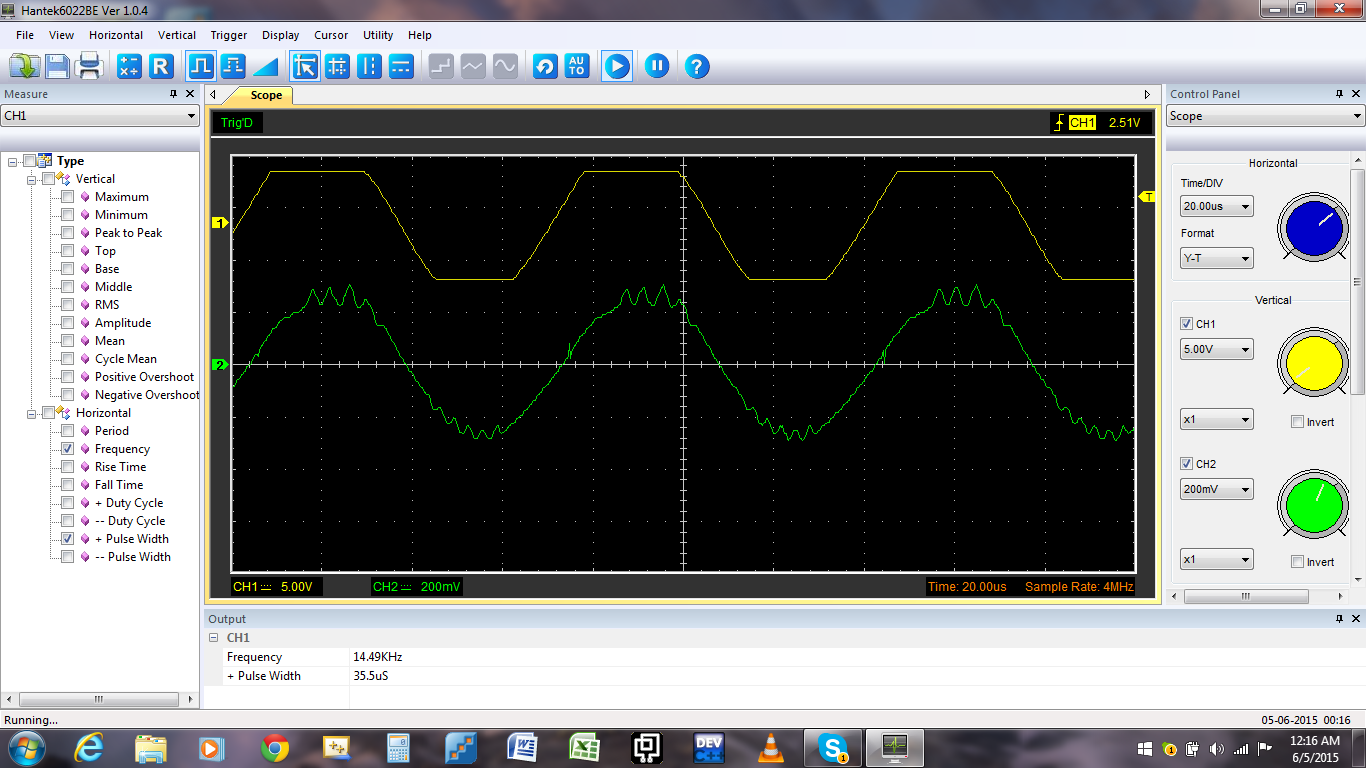
Task: Click the Print toolbar icon
Action: click(x=90, y=67)
